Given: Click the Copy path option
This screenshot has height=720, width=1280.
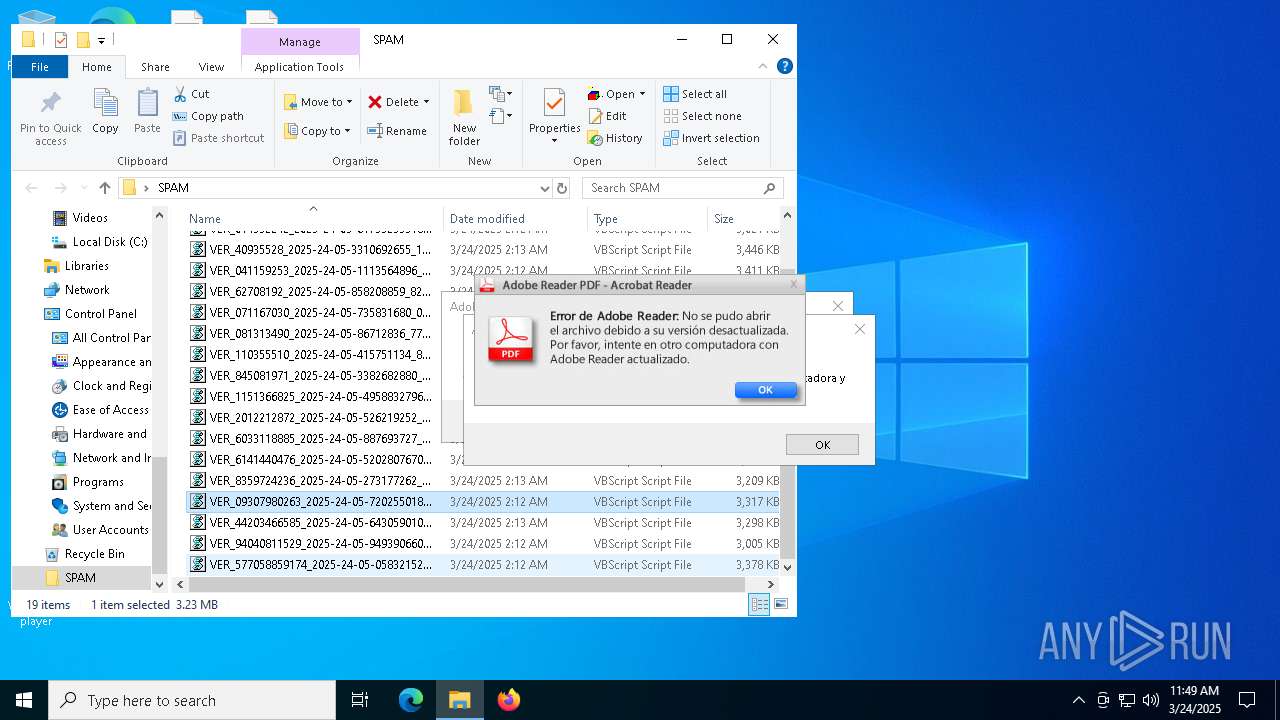Looking at the screenshot, I should [209, 116].
